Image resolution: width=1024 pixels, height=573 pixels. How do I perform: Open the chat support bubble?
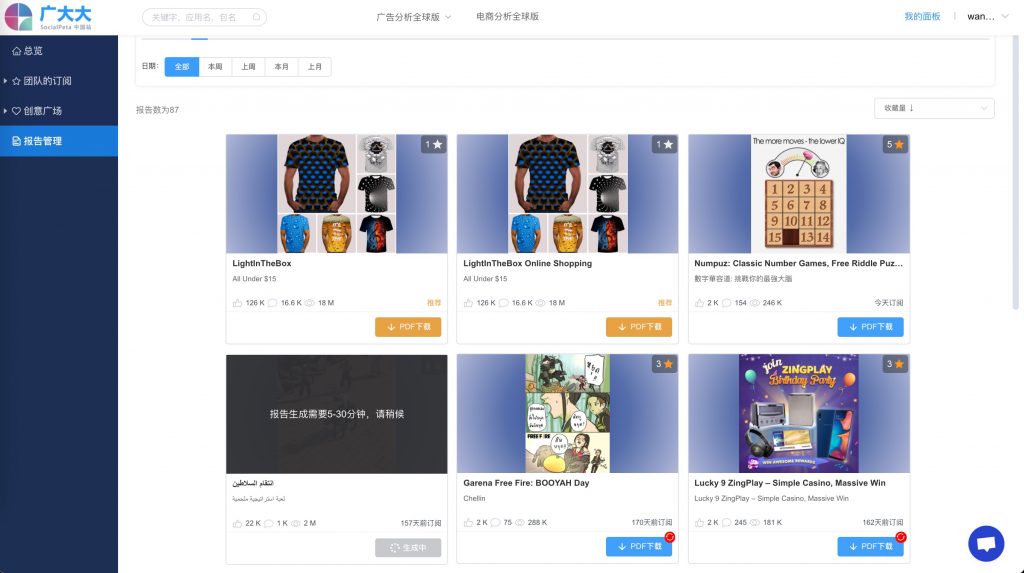985,543
